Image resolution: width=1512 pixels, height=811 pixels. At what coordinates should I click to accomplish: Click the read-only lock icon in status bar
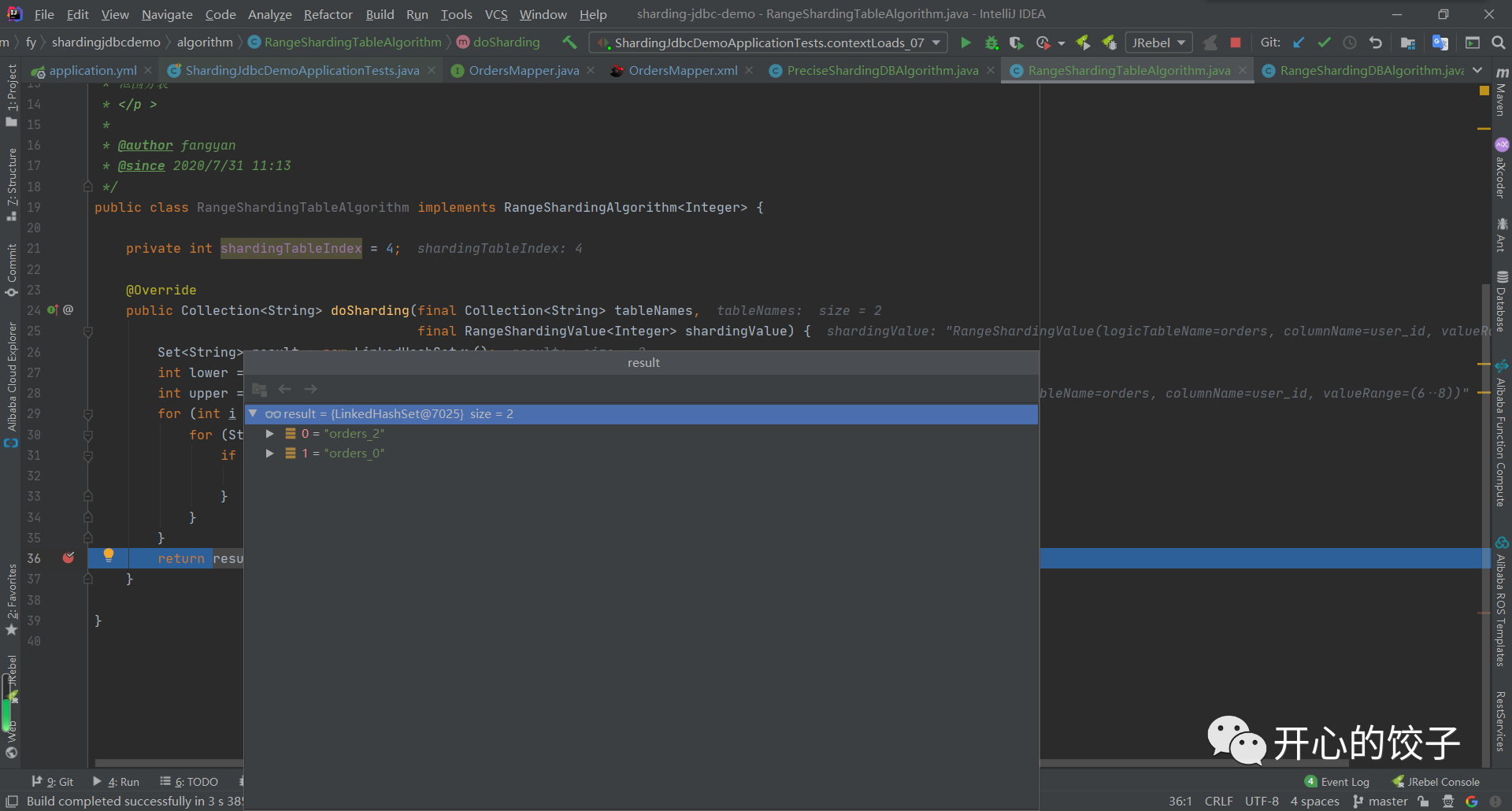point(1423,802)
